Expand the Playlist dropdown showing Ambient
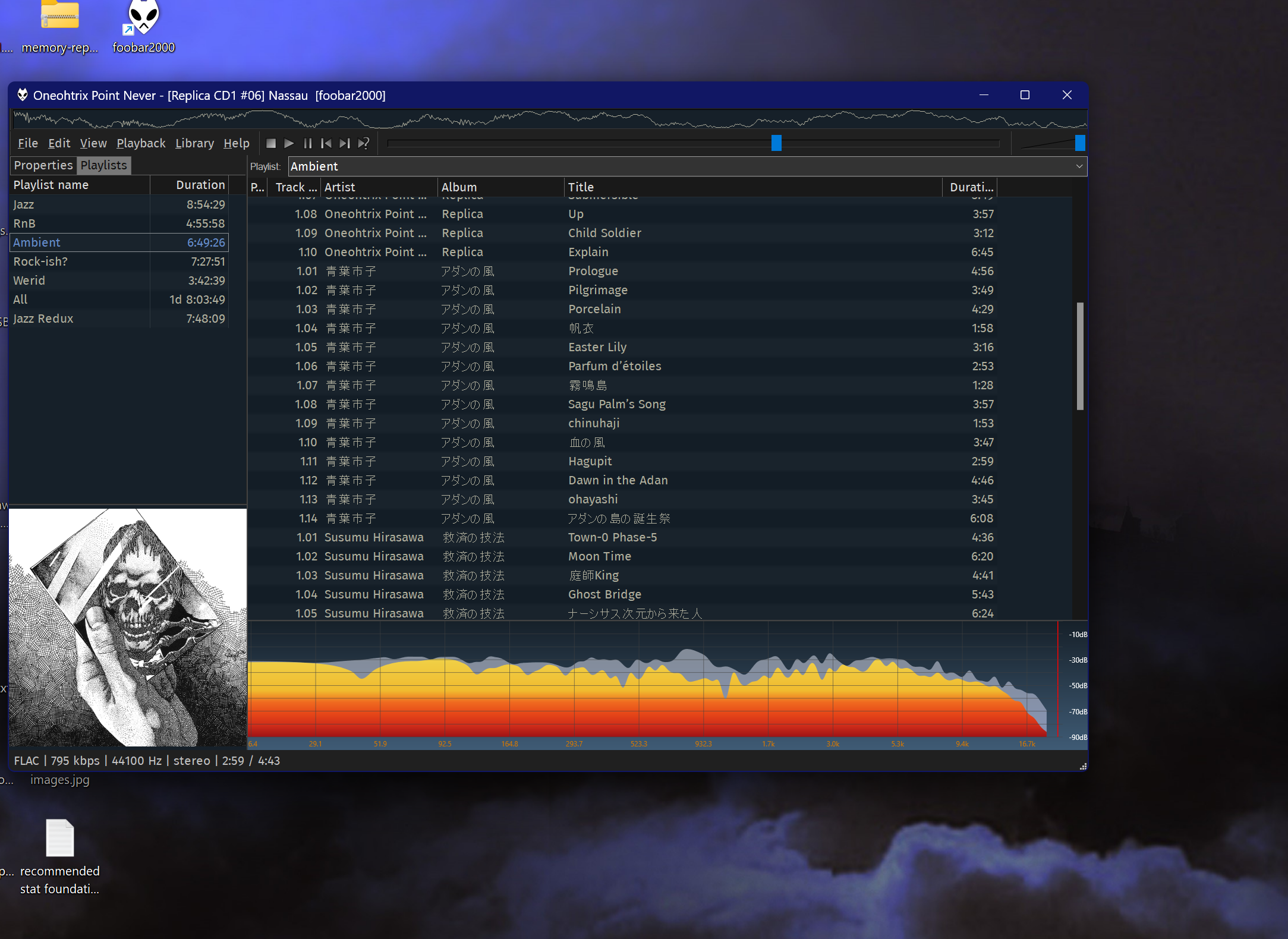Screen dimensions: 1288x939 (688, 166)
